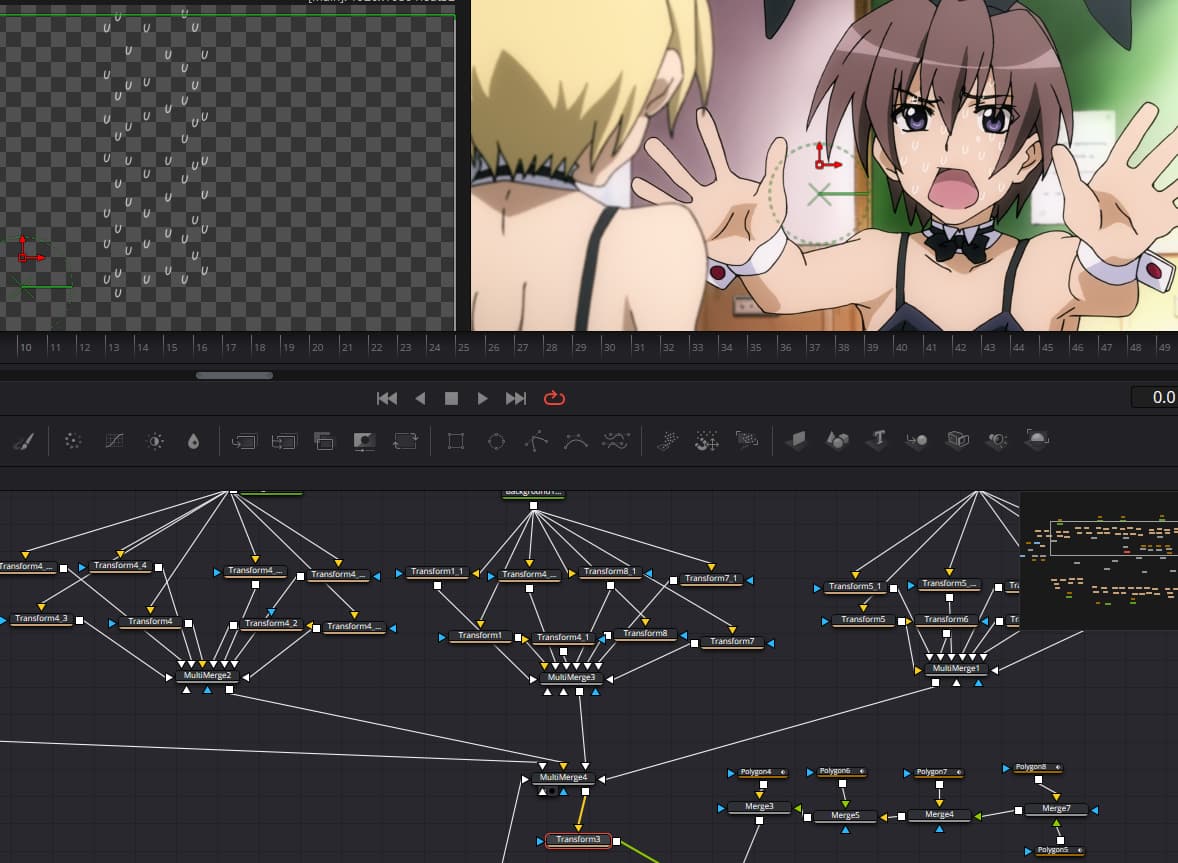1178x863 pixels.
Task: Add a Text3D node from toolbar
Action: tap(877, 440)
